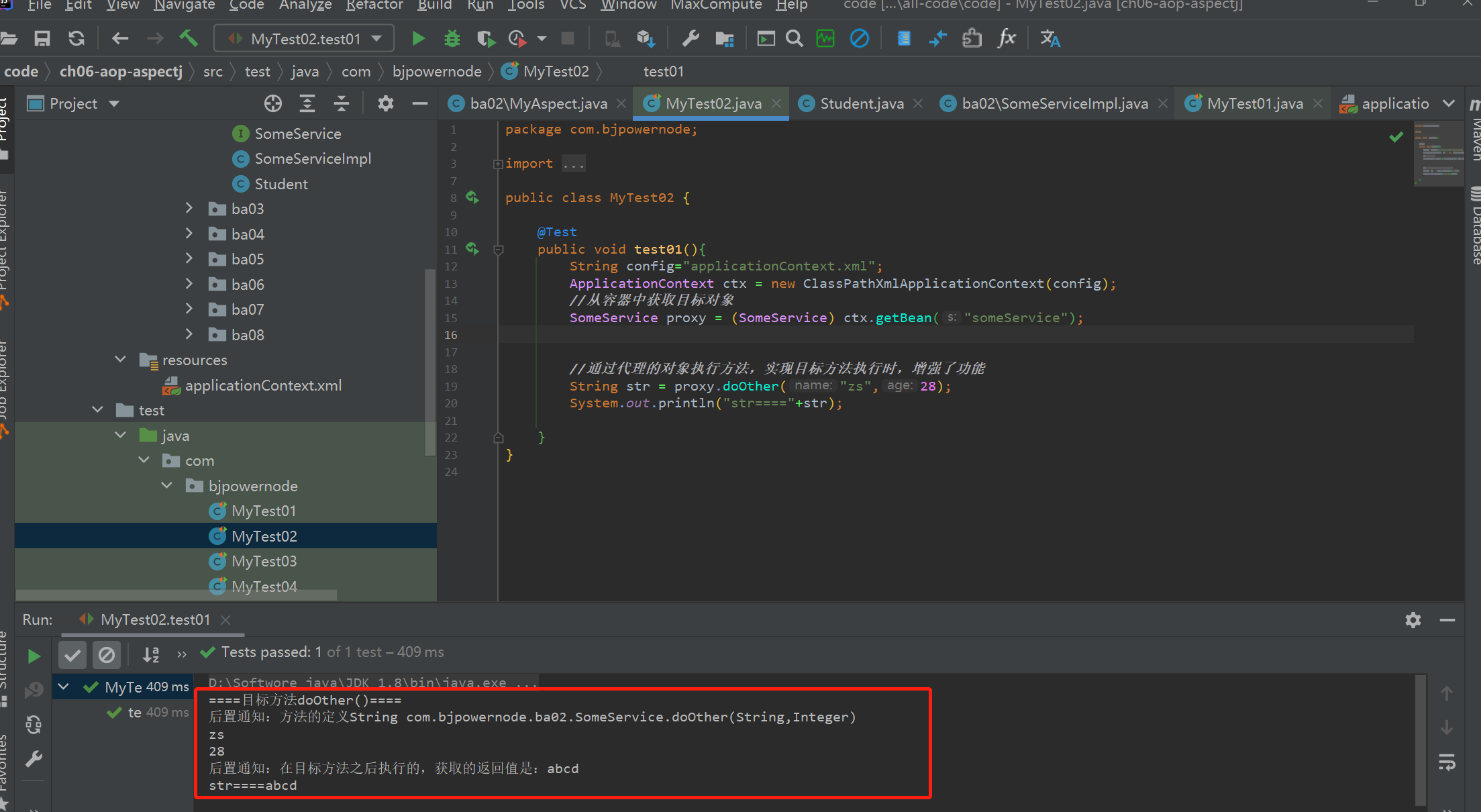Open Search Everywhere magnifier icon
Image resolution: width=1481 pixels, height=812 pixels.
tap(794, 39)
